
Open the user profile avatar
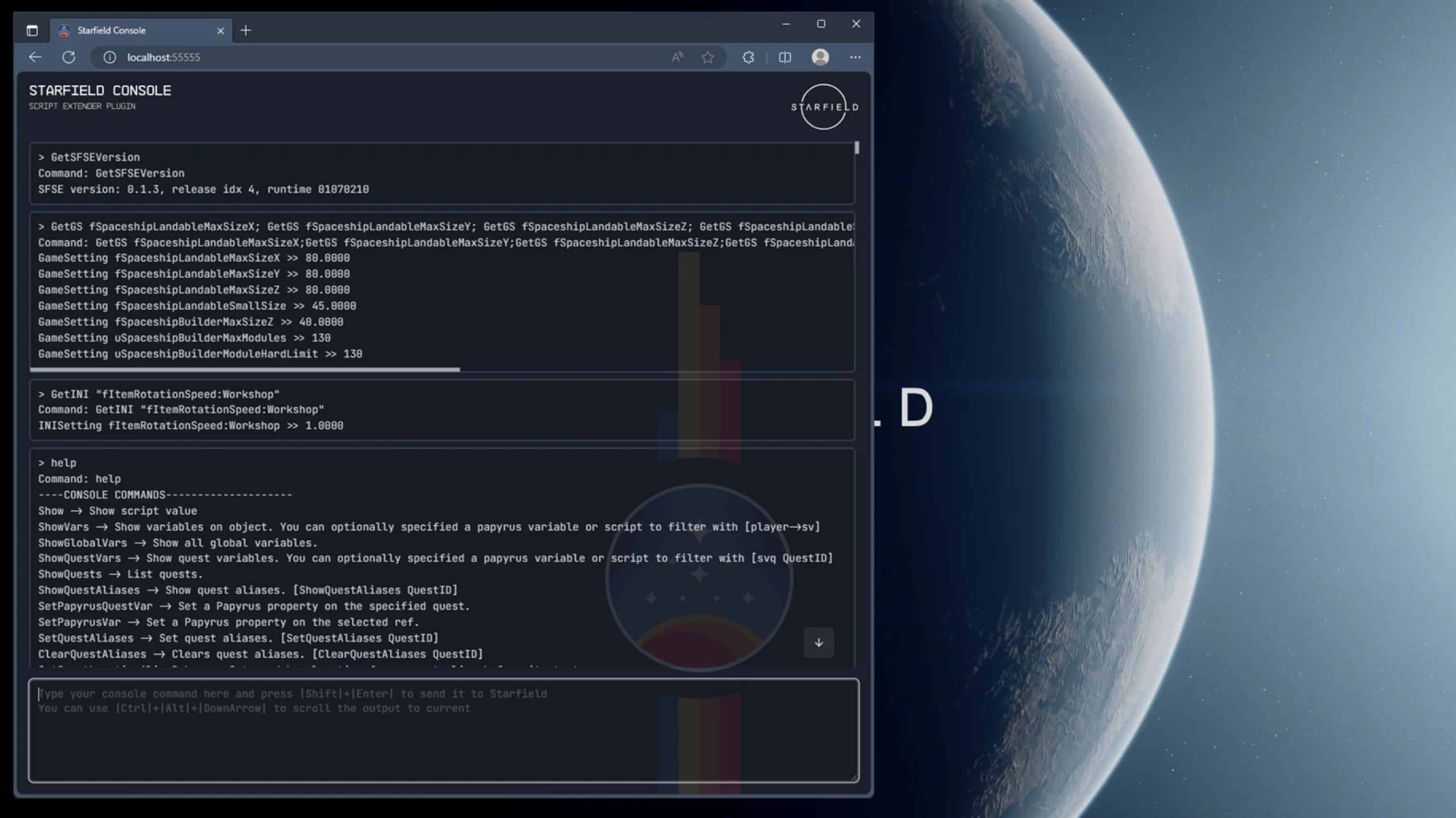[x=820, y=57]
